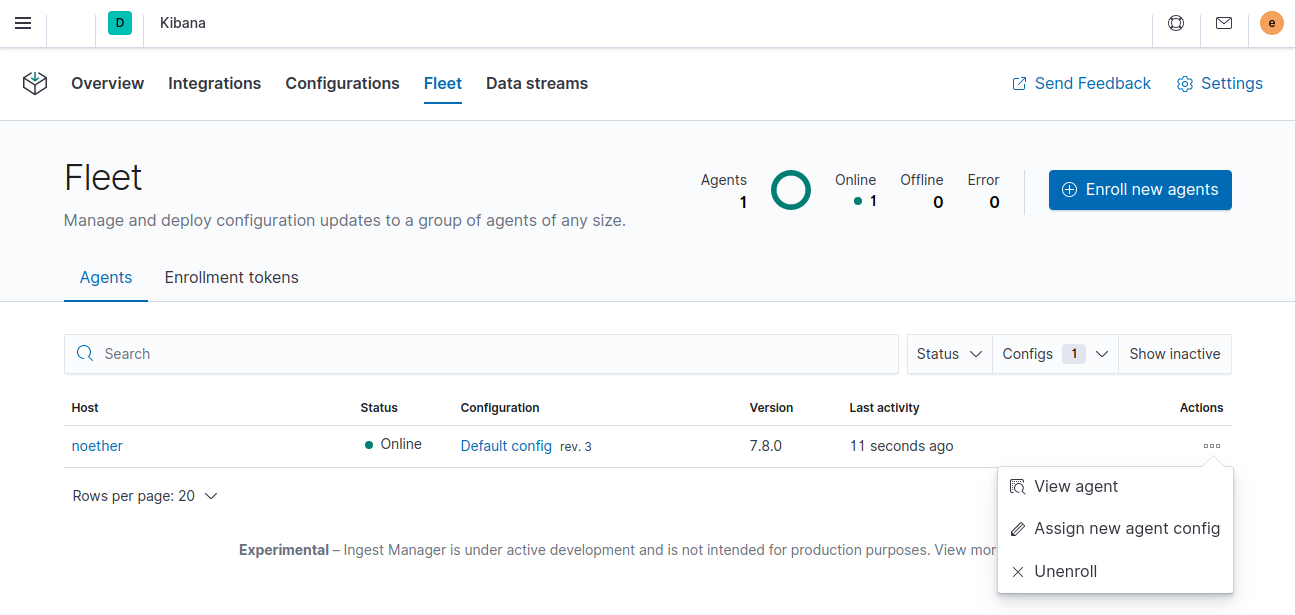Open the help life-ring icon

pyautogui.click(x=1175, y=22)
